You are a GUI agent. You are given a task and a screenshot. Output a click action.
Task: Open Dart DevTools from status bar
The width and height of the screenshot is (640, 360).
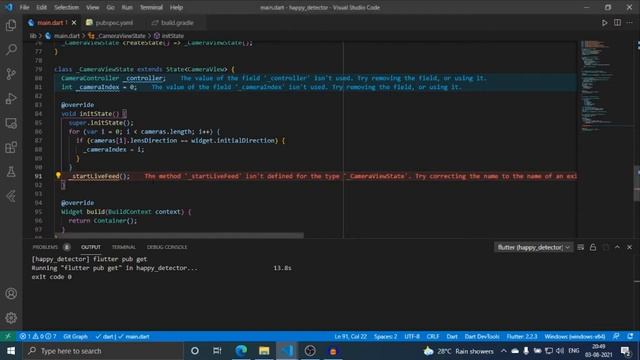pos(482,336)
